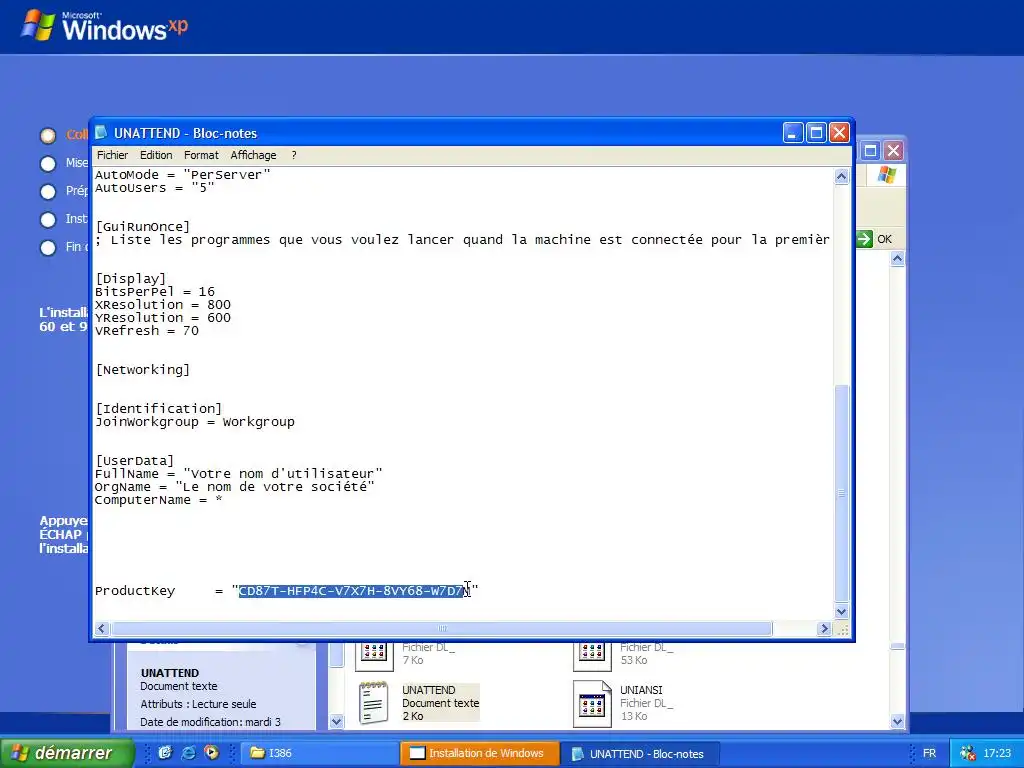
Task: Click Notepad's horizontal scrollbar left arrow
Action: [101, 628]
